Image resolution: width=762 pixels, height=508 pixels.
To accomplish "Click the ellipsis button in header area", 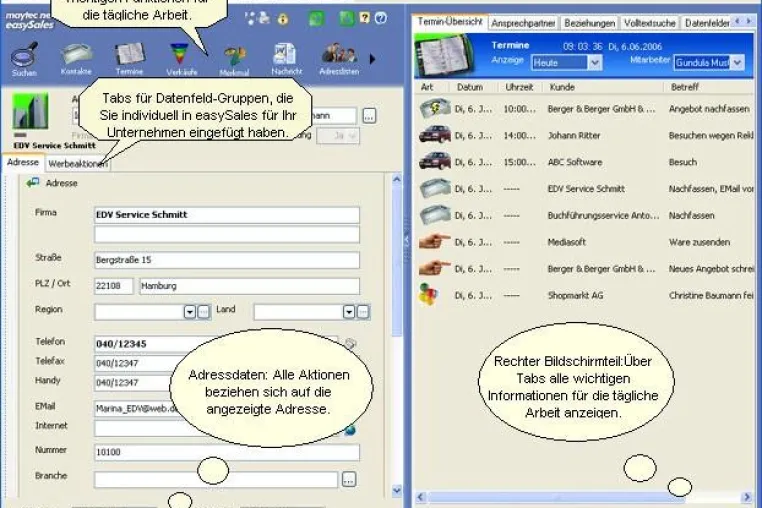I will pyautogui.click(x=369, y=116).
